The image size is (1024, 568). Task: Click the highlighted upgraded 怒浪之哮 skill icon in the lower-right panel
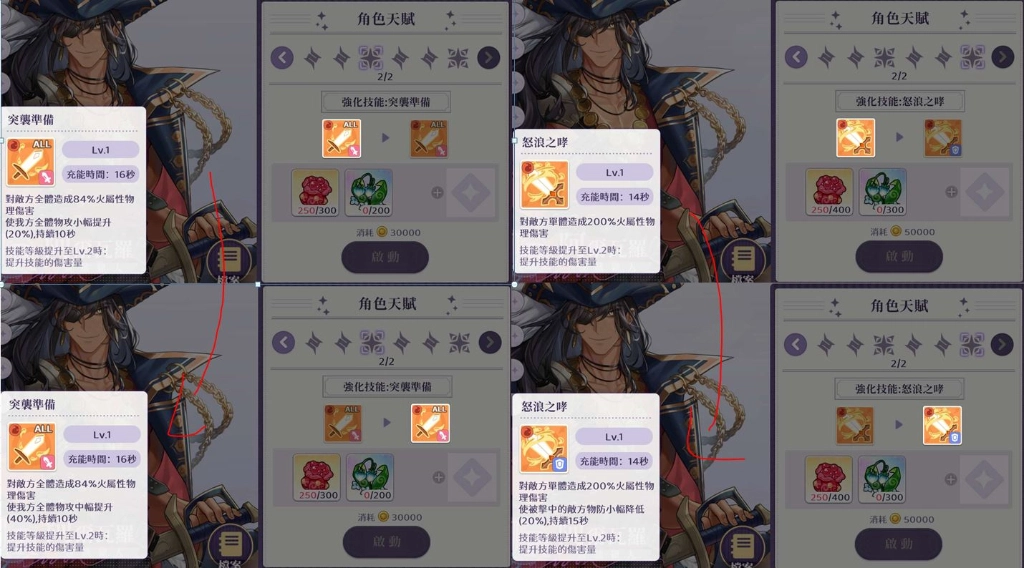point(942,425)
